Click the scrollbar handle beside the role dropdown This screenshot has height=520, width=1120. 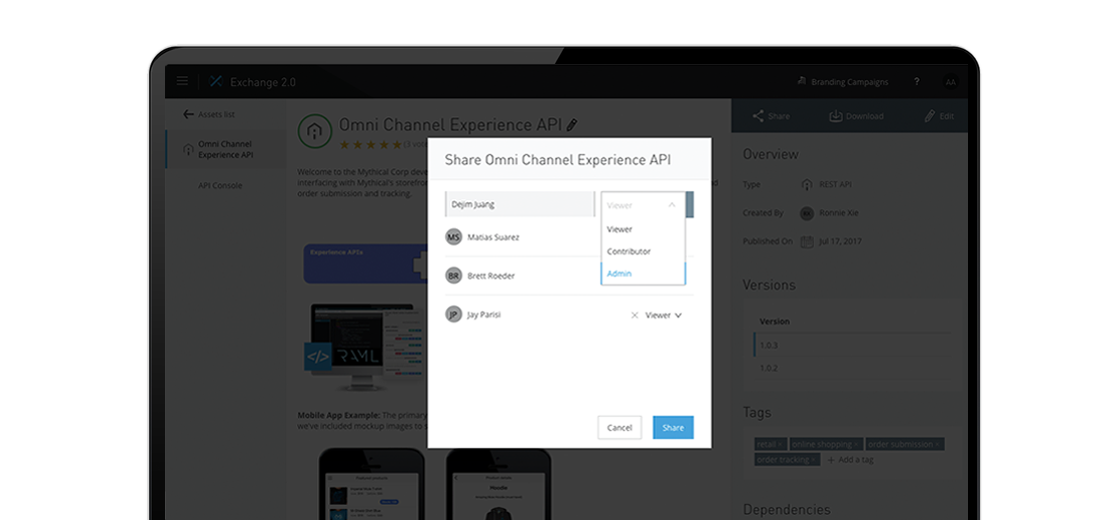click(x=690, y=204)
